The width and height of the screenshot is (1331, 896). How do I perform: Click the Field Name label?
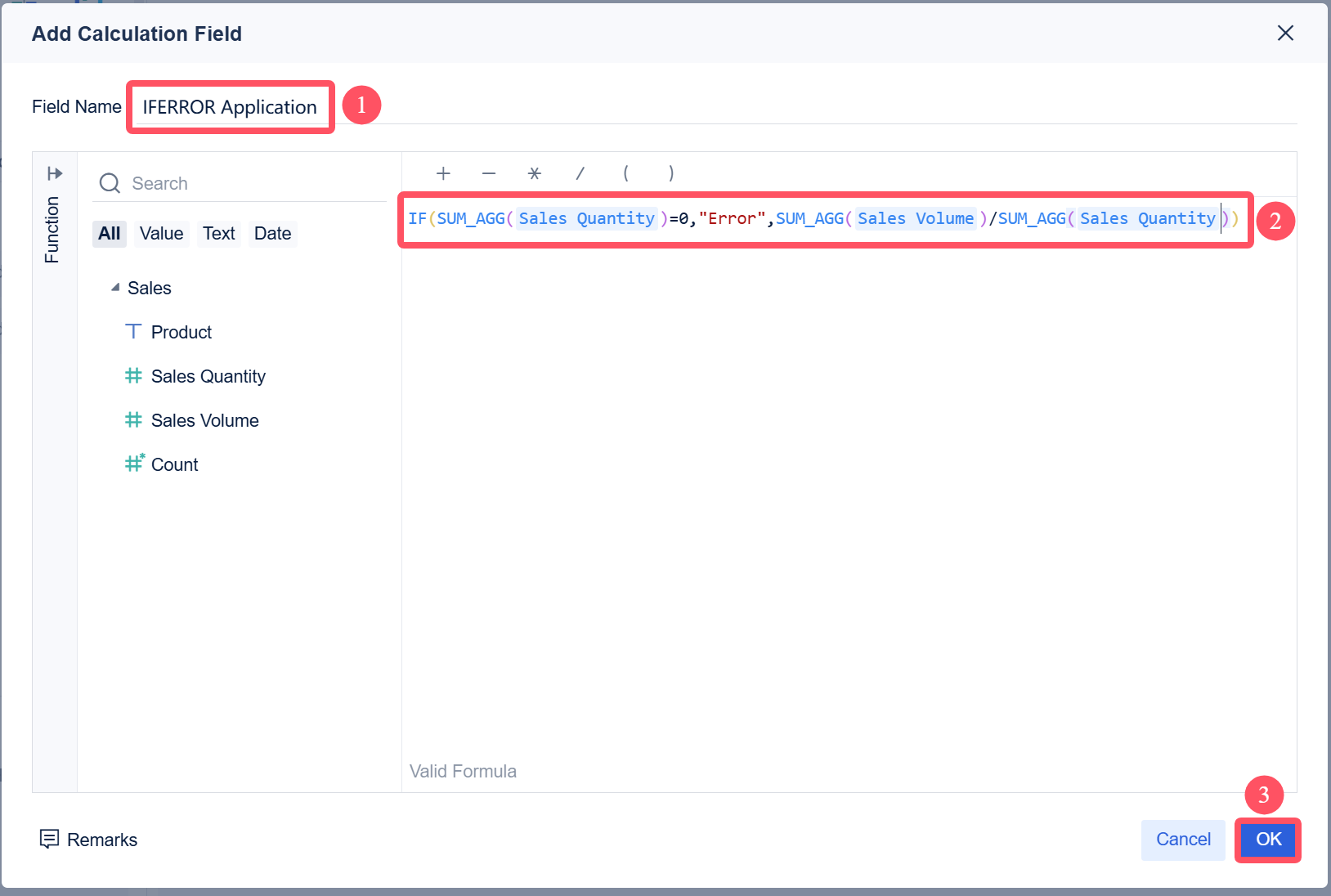point(77,106)
